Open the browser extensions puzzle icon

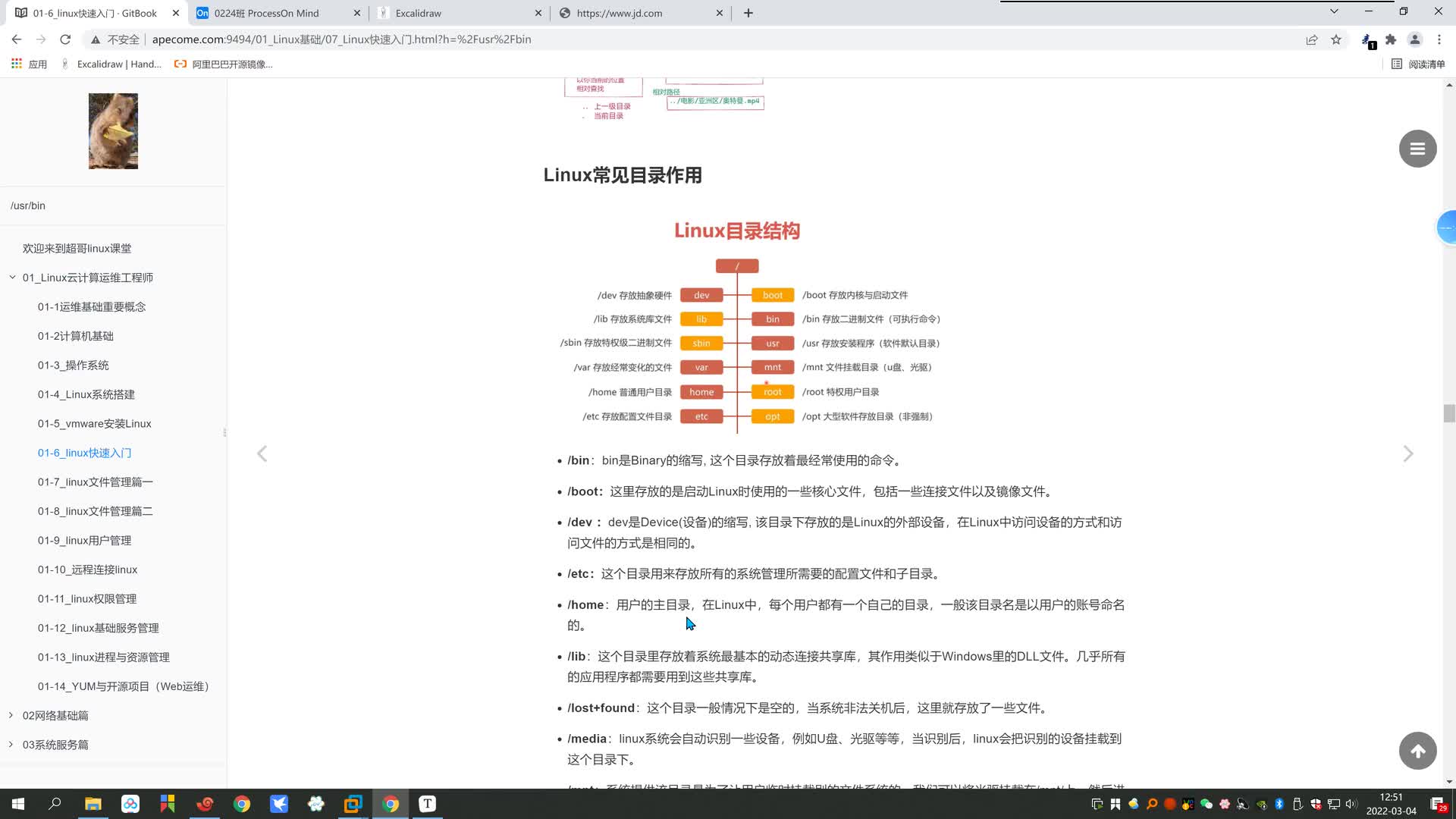(x=1391, y=39)
